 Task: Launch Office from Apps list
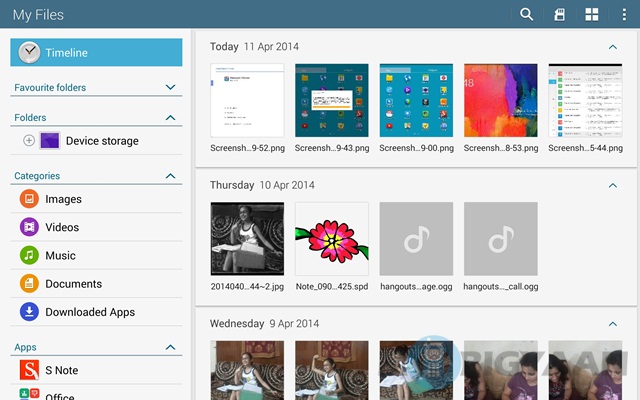click(x=96, y=393)
